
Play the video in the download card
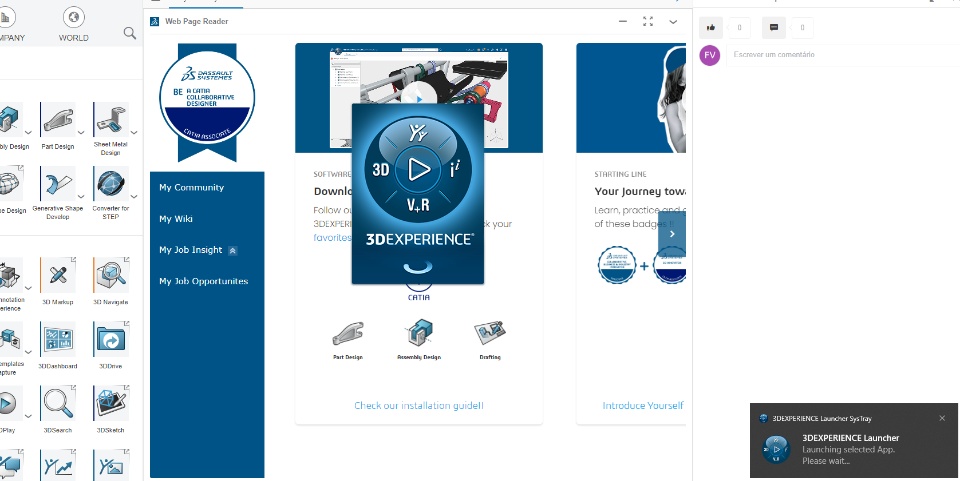[x=419, y=98]
